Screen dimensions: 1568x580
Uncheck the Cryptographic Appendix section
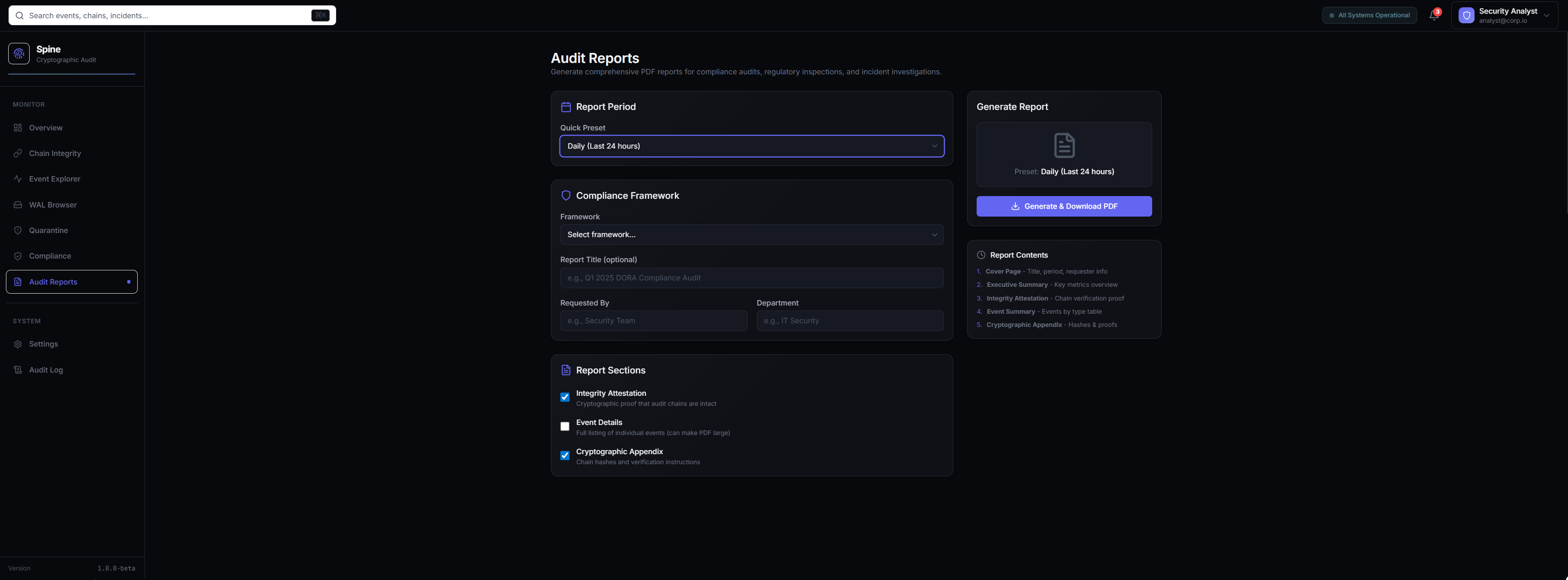[x=564, y=456]
